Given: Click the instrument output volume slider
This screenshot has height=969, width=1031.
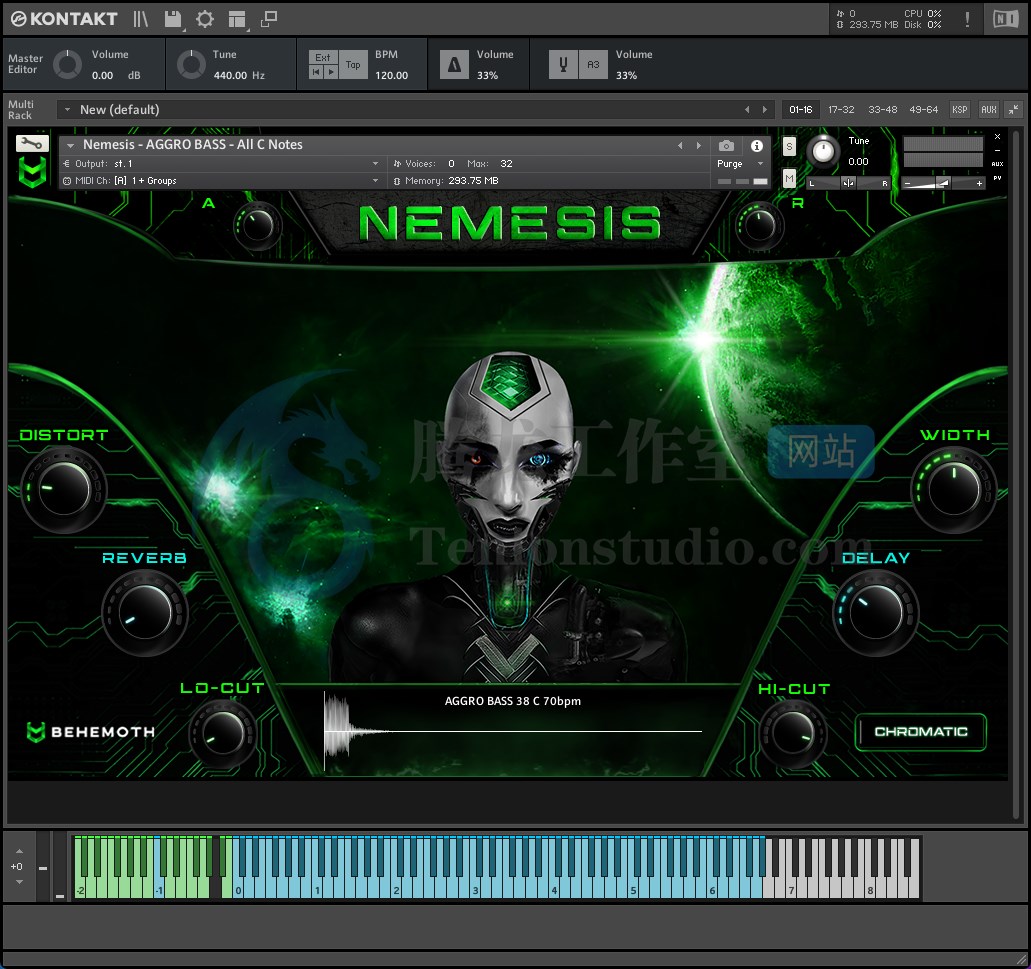Looking at the screenshot, I should click(x=943, y=183).
